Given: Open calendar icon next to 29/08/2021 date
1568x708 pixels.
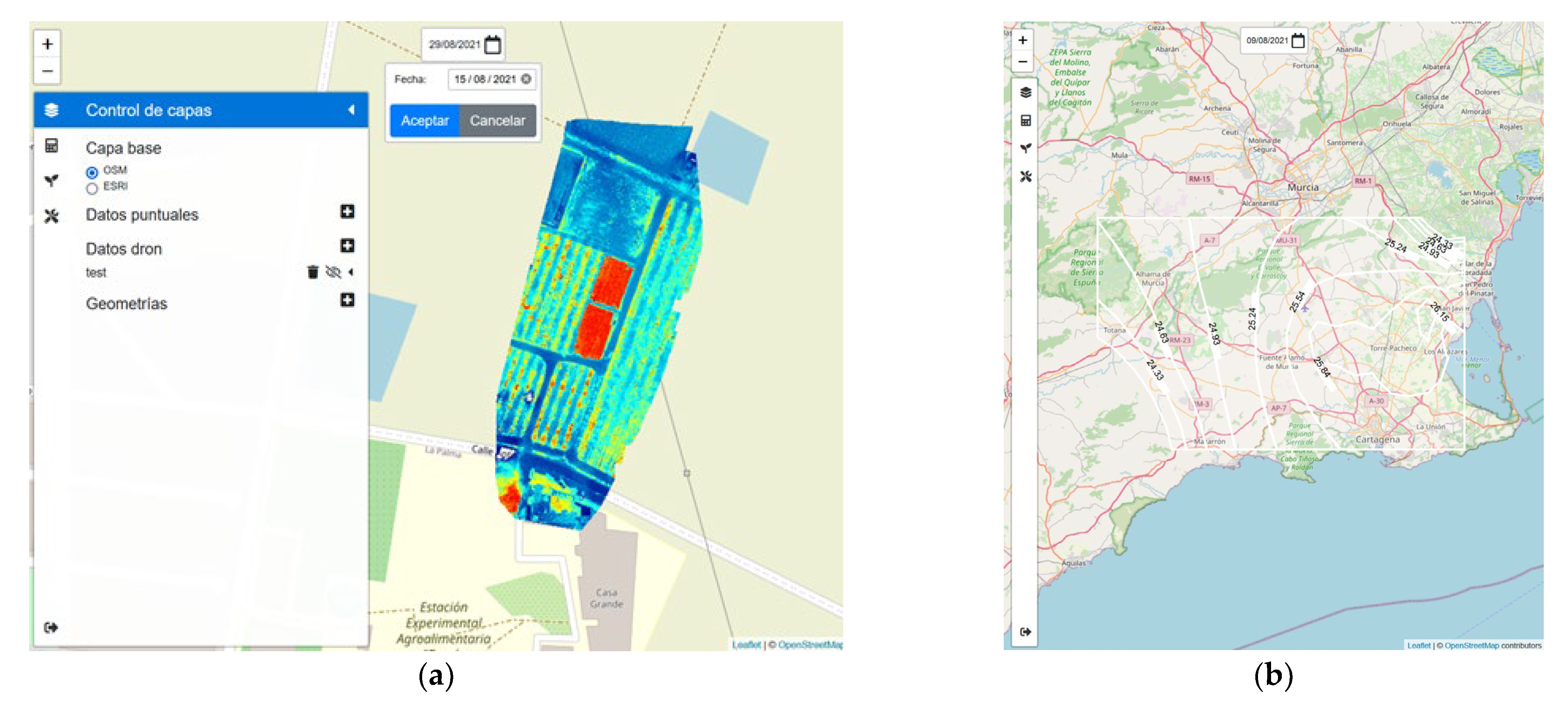Looking at the screenshot, I should (492, 45).
